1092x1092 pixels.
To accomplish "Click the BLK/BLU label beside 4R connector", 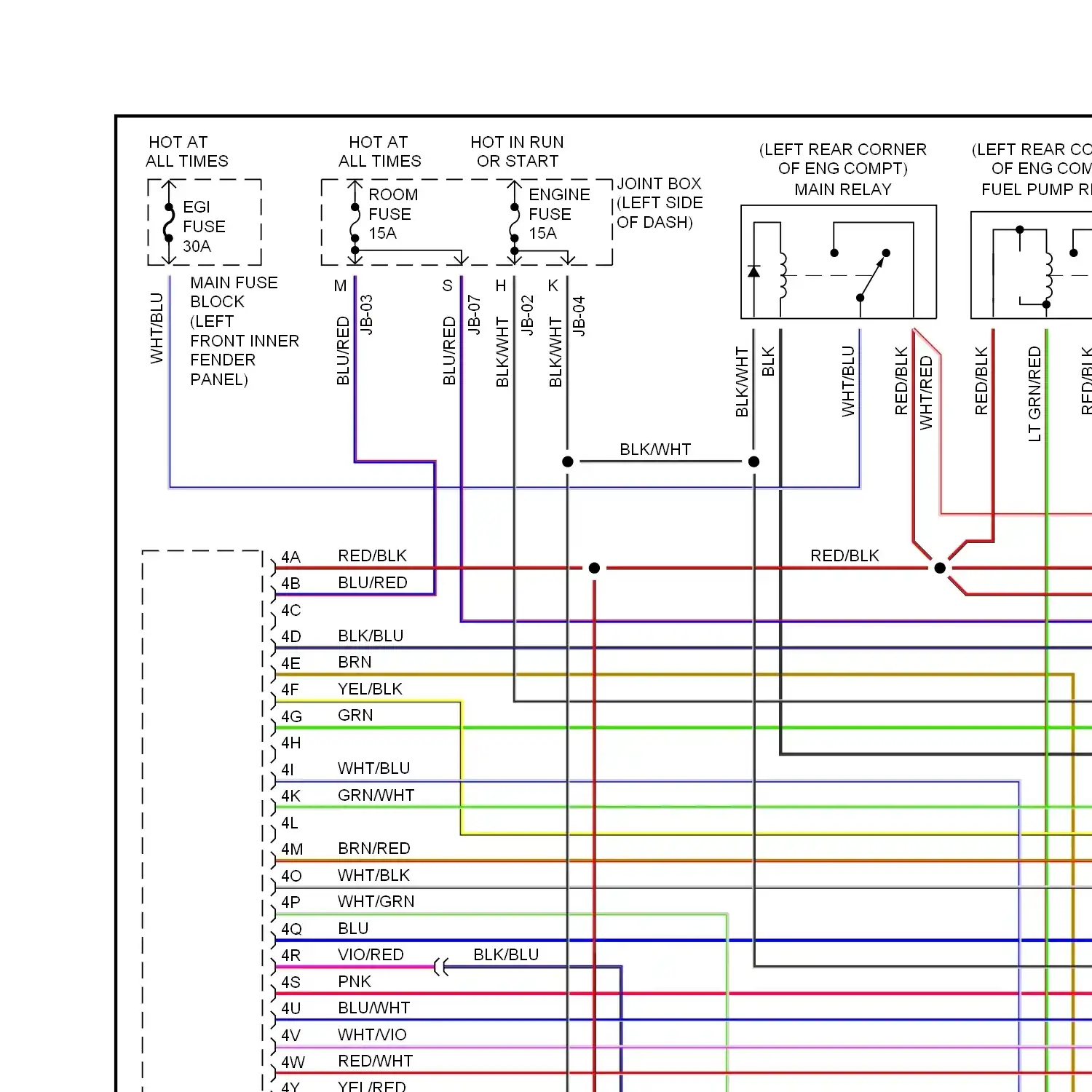I will point(506,954).
